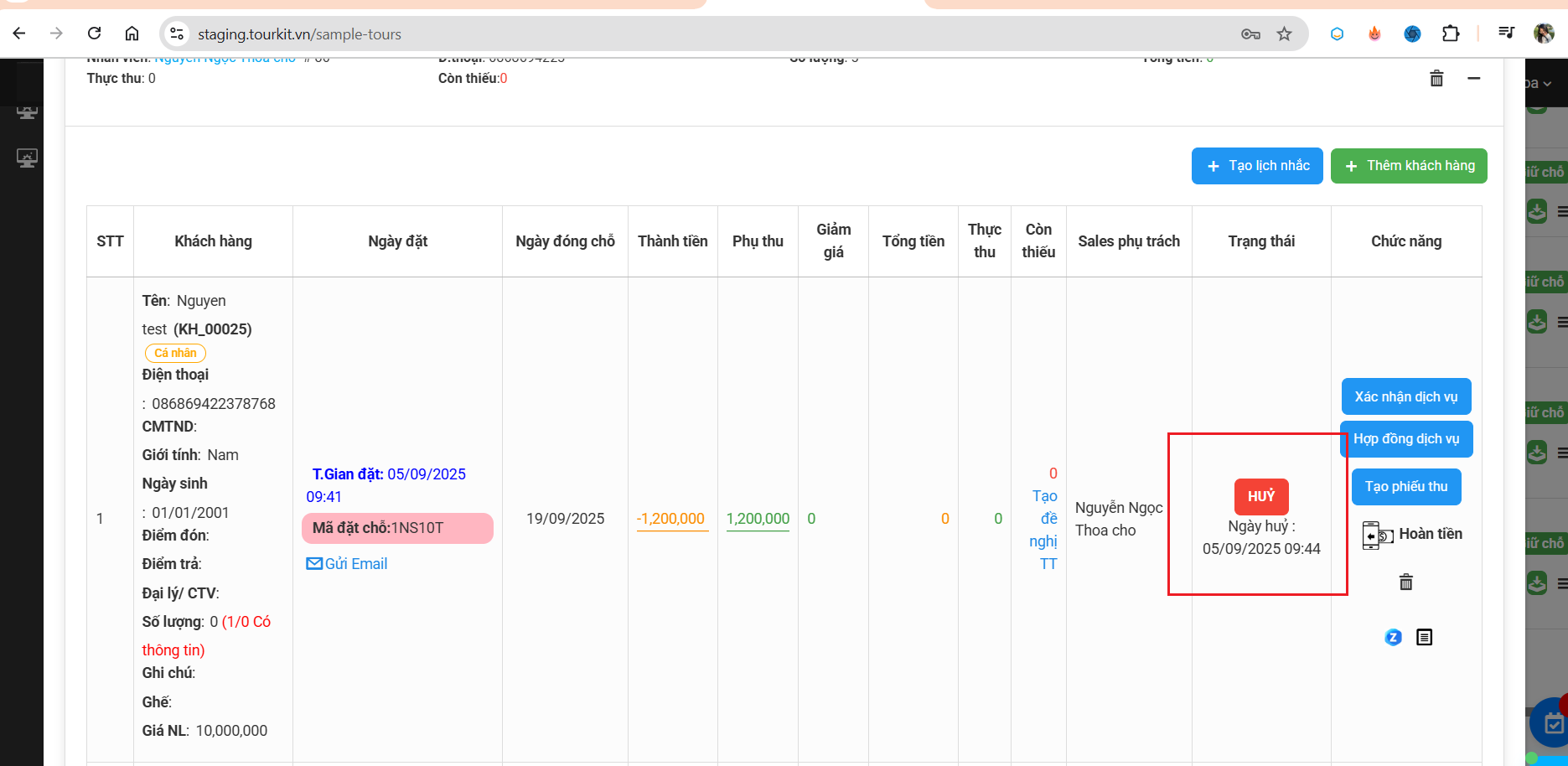Click the Gửi Email link
Image resolution: width=1568 pixels, height=766 pixels.
[347, 564]
